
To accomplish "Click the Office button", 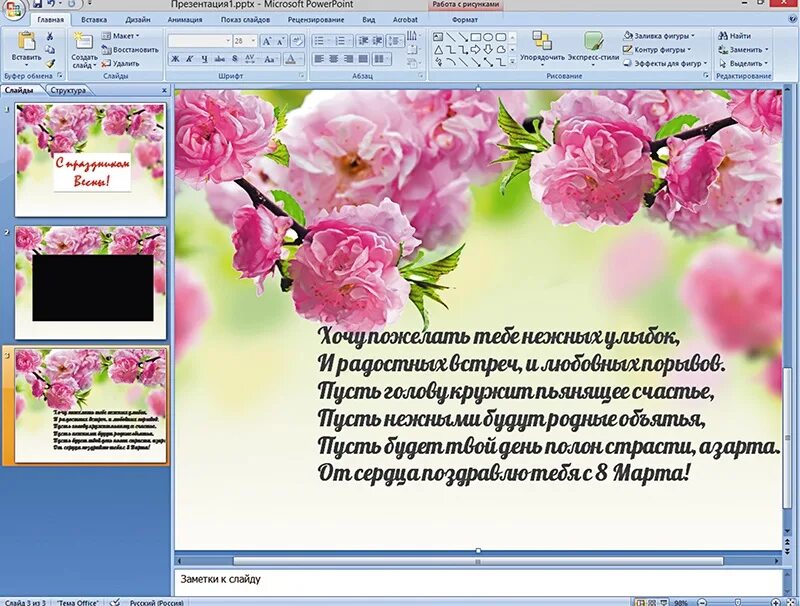I will coord(13,9).
